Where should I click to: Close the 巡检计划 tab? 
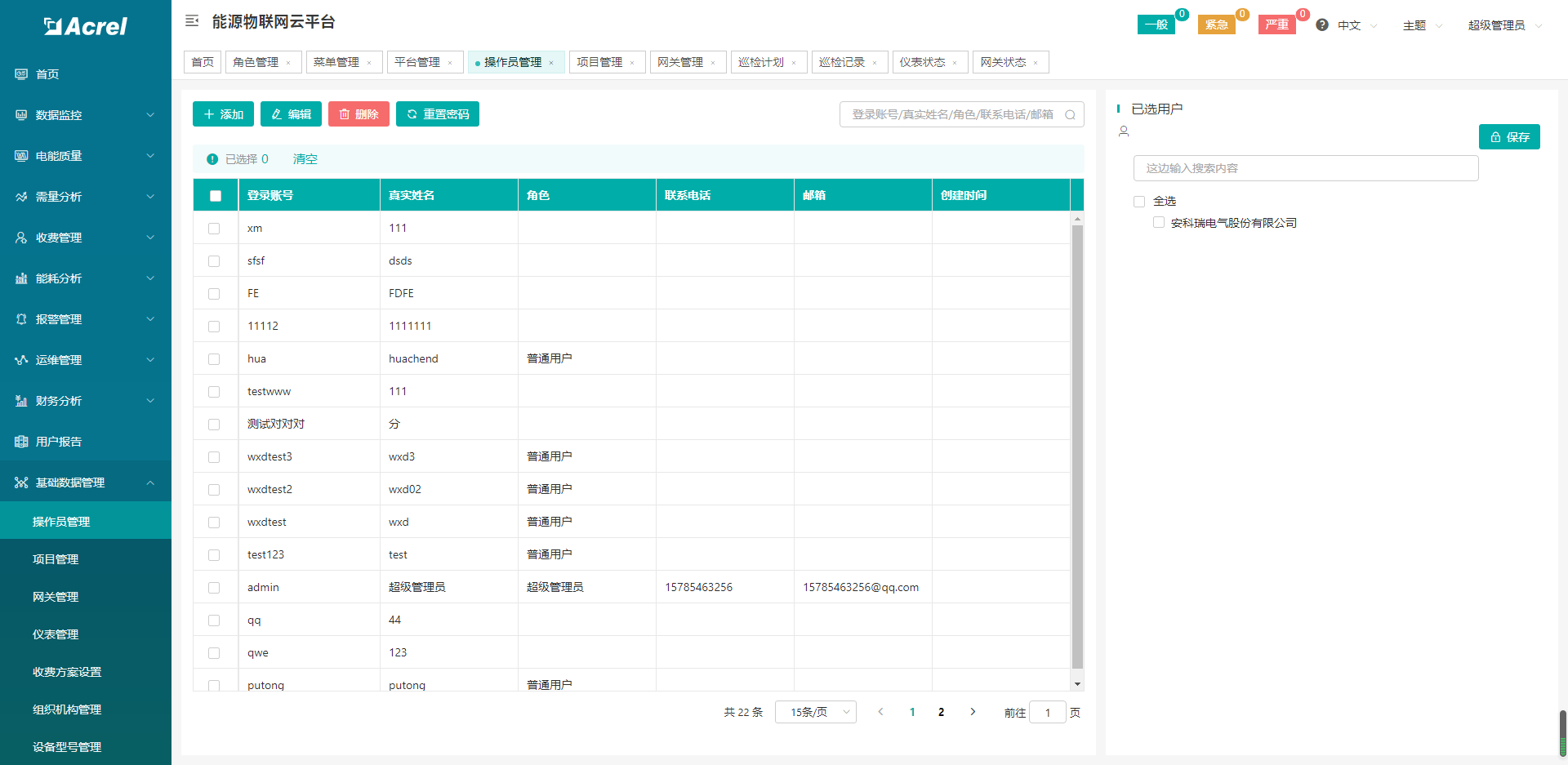[x=794, y=63]
